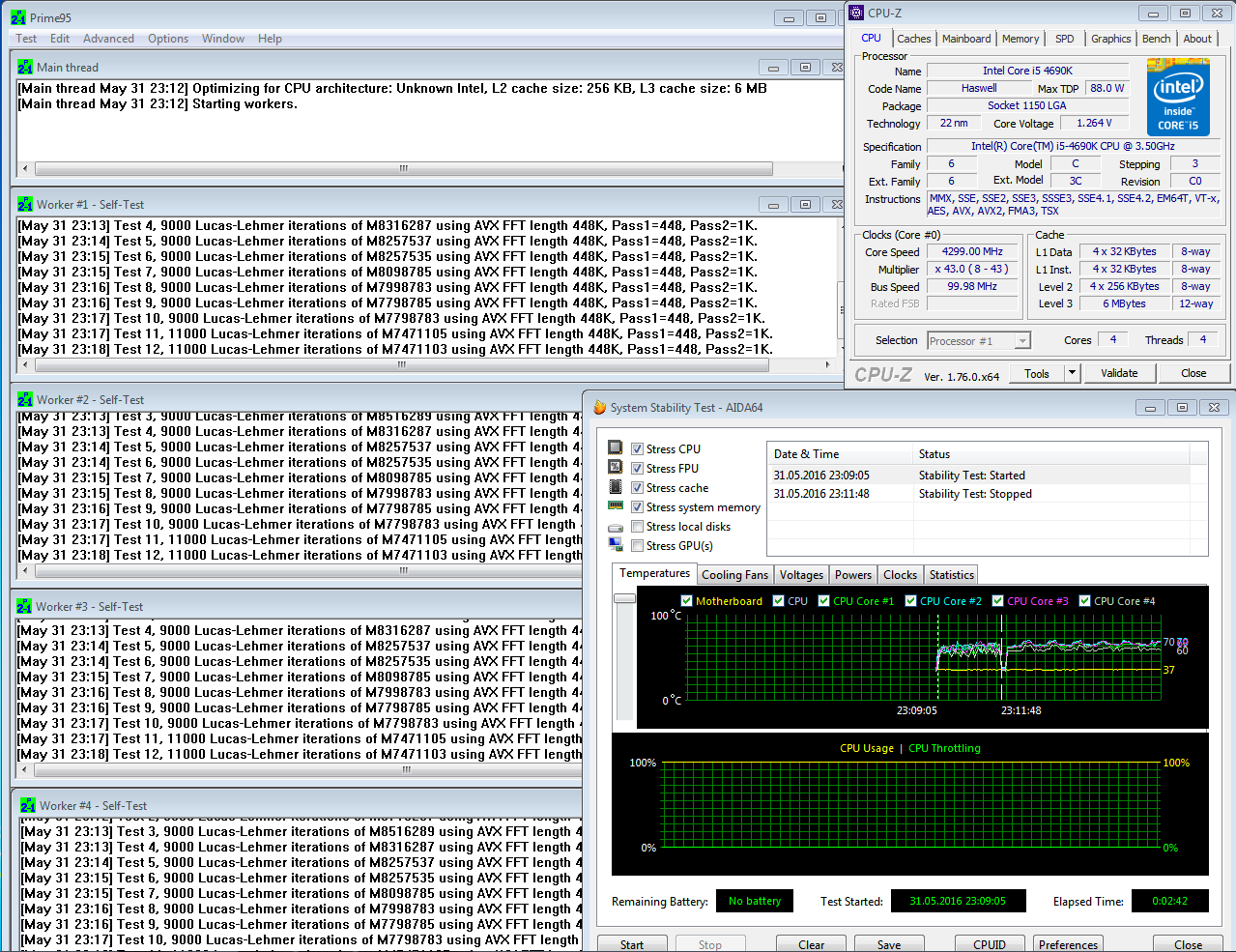Image resolution: width=1236 pixels, height=952 pixels.
Task: Open Preferences in AIDA64 stability test
Action: [1068, 944]
